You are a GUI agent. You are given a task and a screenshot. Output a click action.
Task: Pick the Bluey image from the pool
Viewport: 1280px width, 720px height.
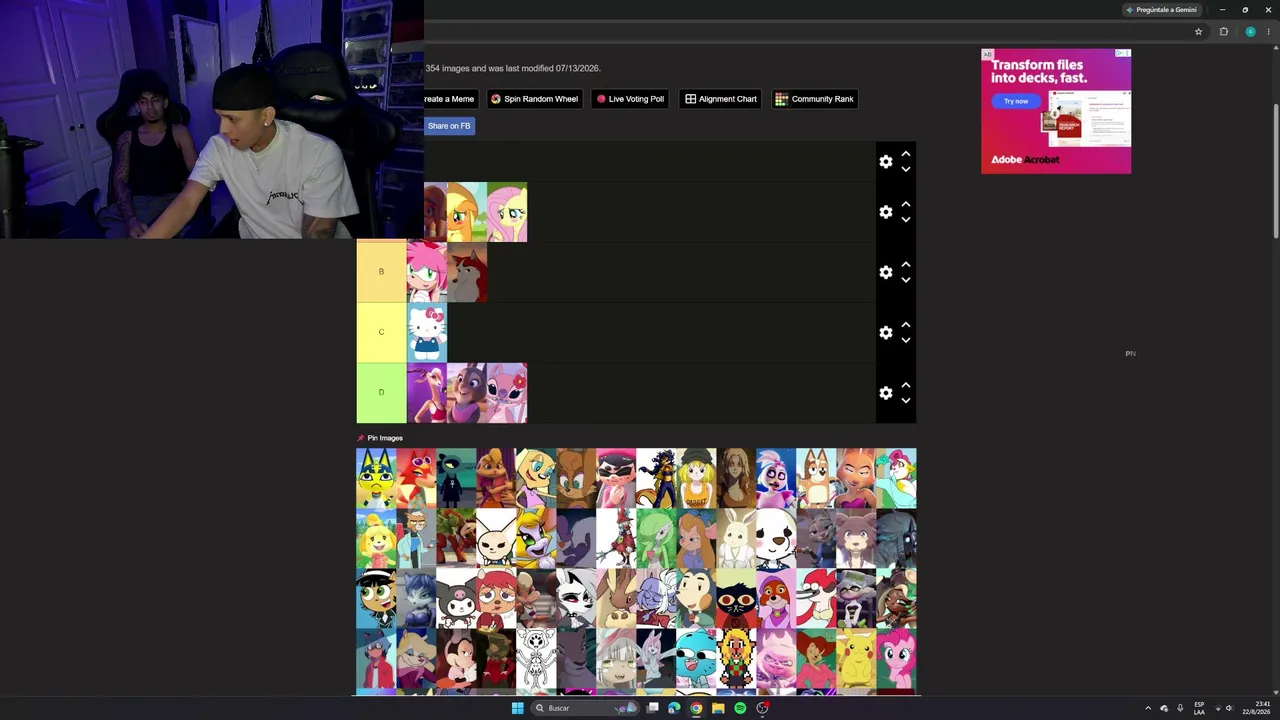[816, 478]
